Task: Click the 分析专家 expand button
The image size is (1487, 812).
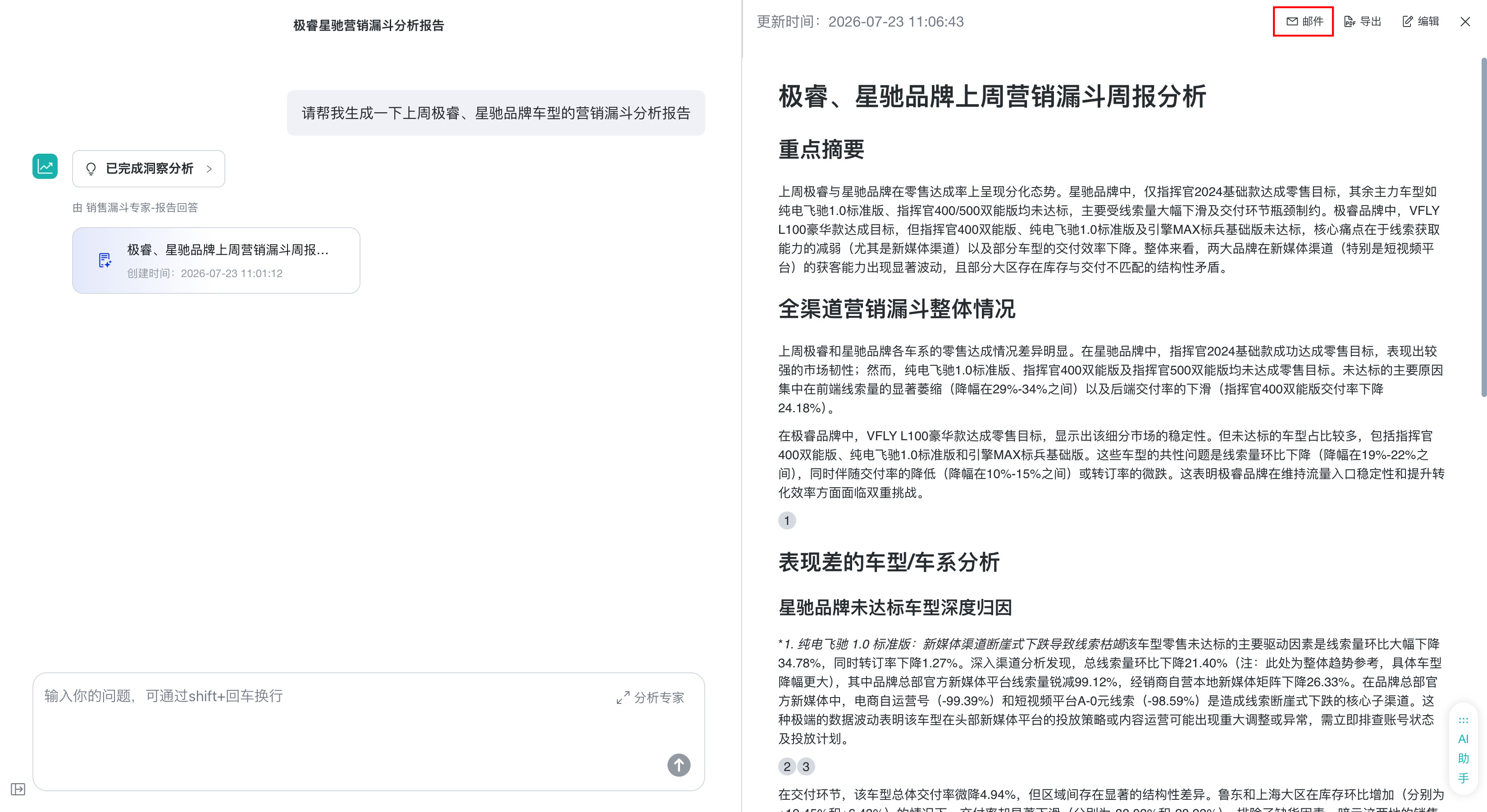Action: click(x=651, y=698)
